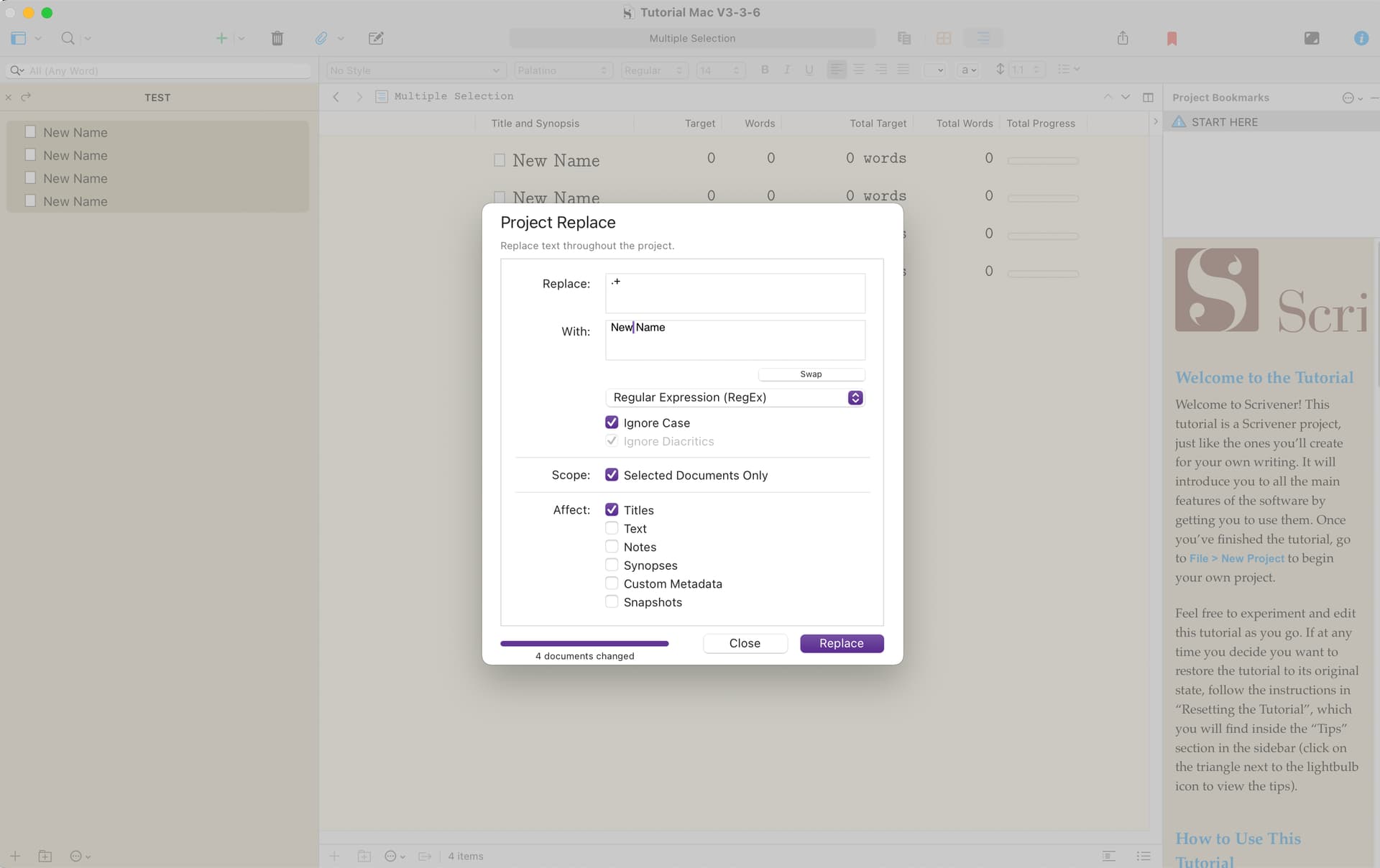
Task: Click into the With text field
Action: pos(735,340)
